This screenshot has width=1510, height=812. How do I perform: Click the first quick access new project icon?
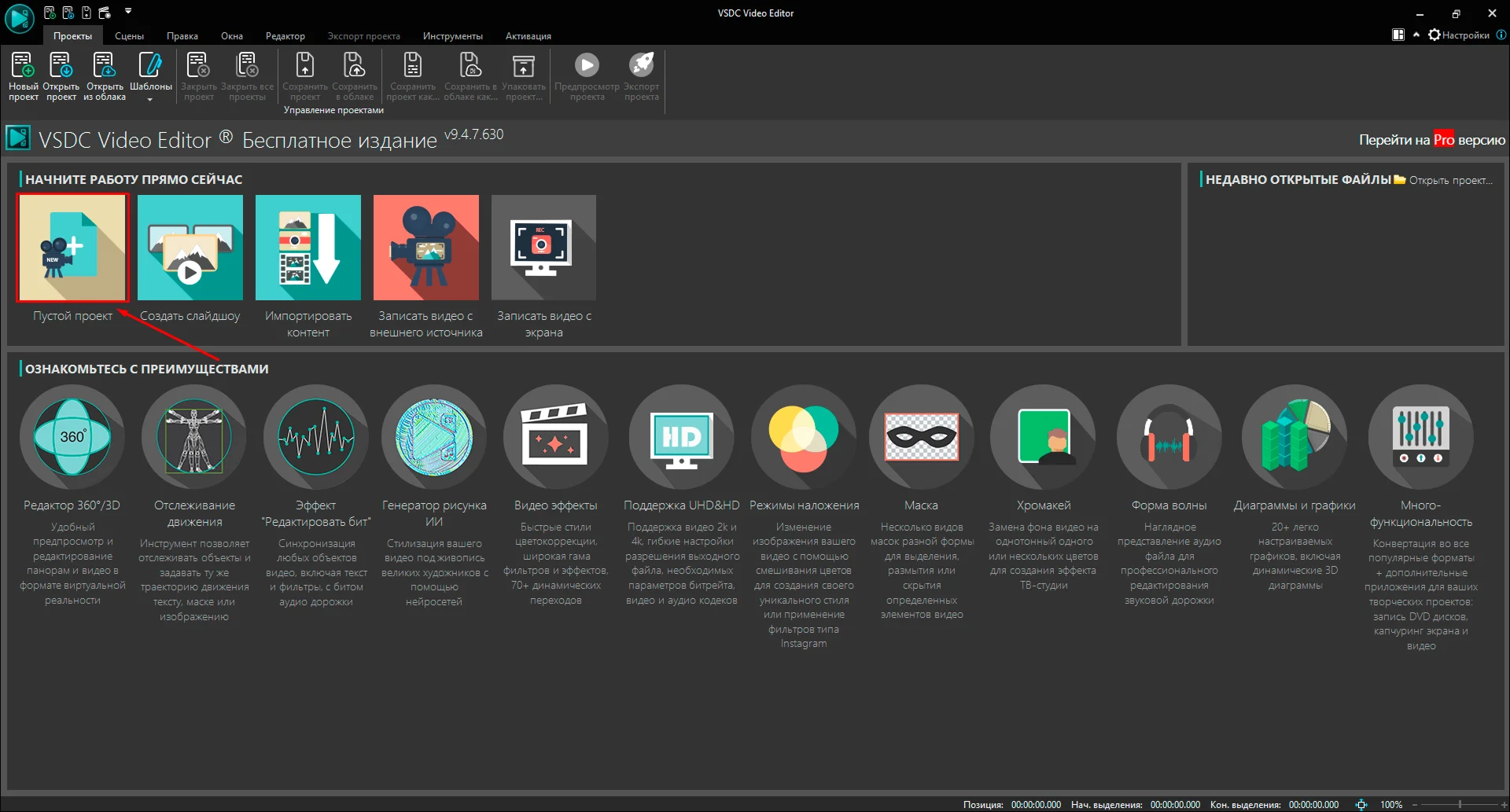tap(50, 13)
